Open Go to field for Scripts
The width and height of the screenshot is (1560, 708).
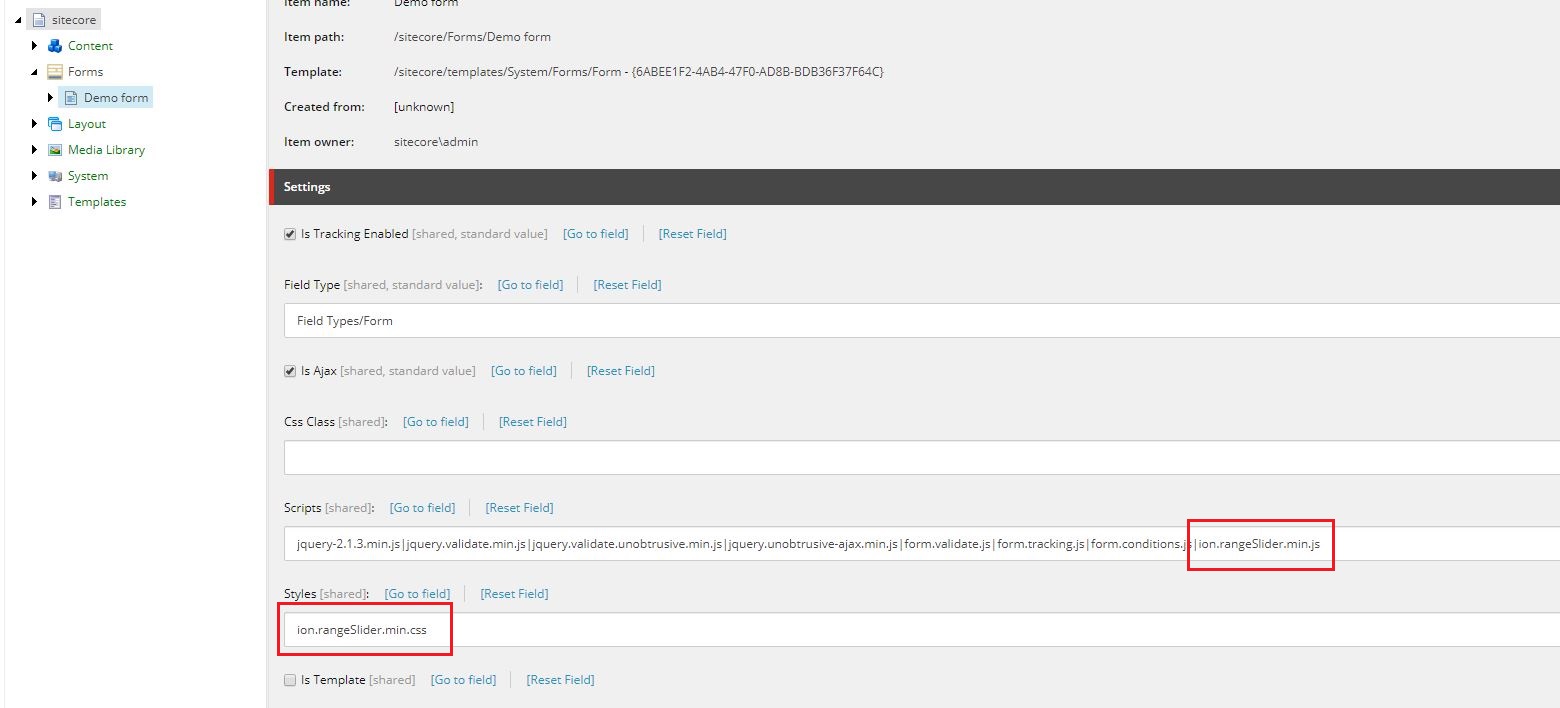[x=422, y=507]
